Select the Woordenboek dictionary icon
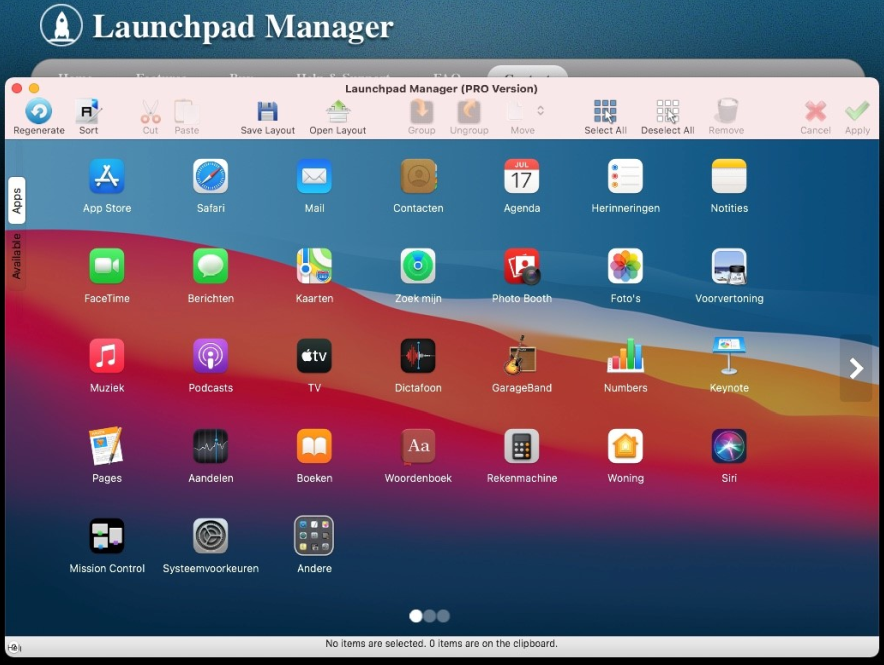Screen dimensions: 884x665 coord(418,446)
